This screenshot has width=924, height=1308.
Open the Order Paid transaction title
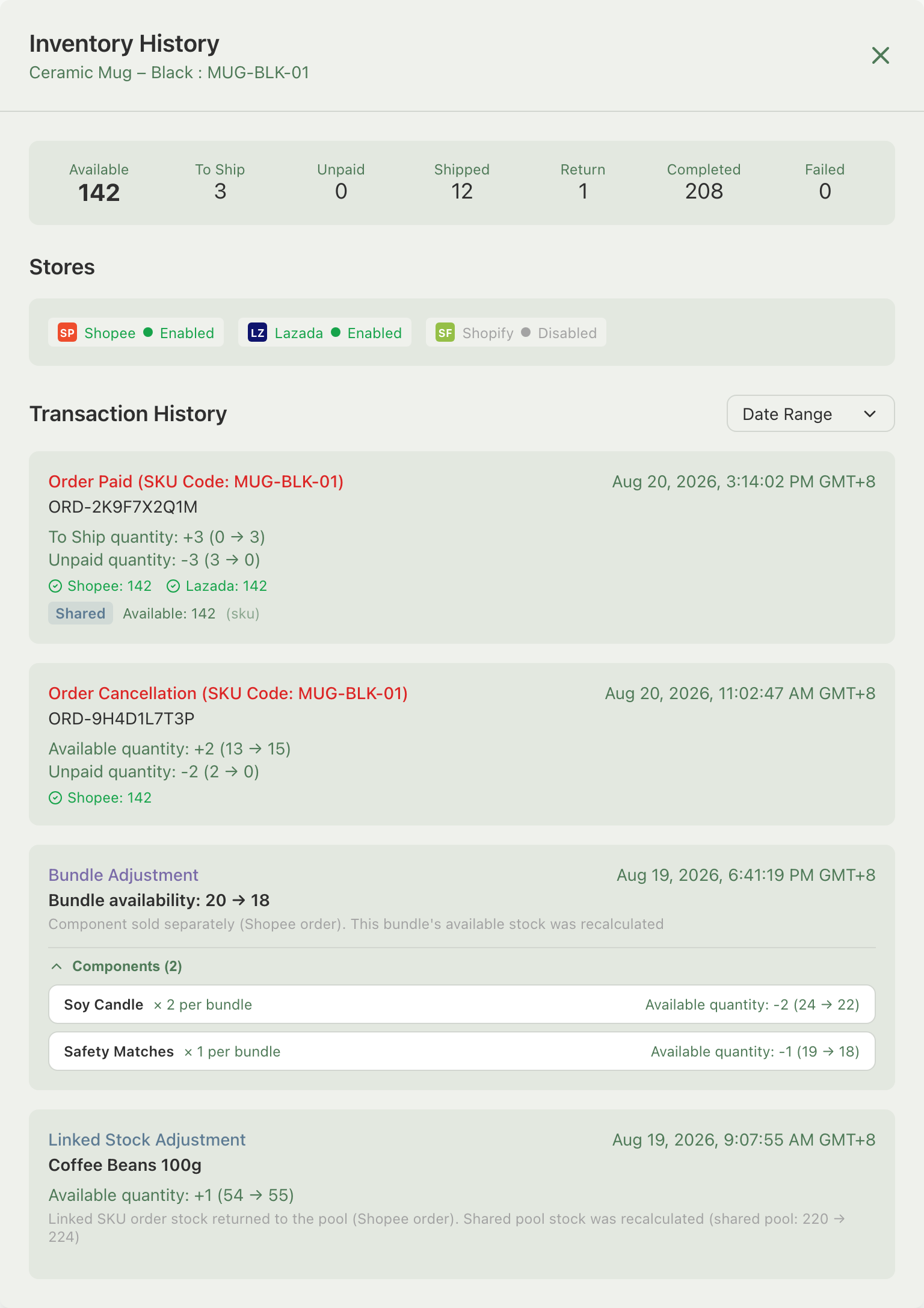coord(196,482)
